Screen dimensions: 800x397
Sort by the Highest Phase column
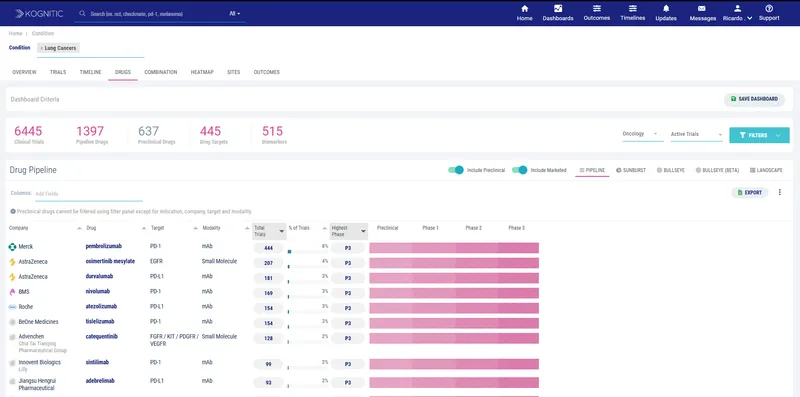coord(348,231)
